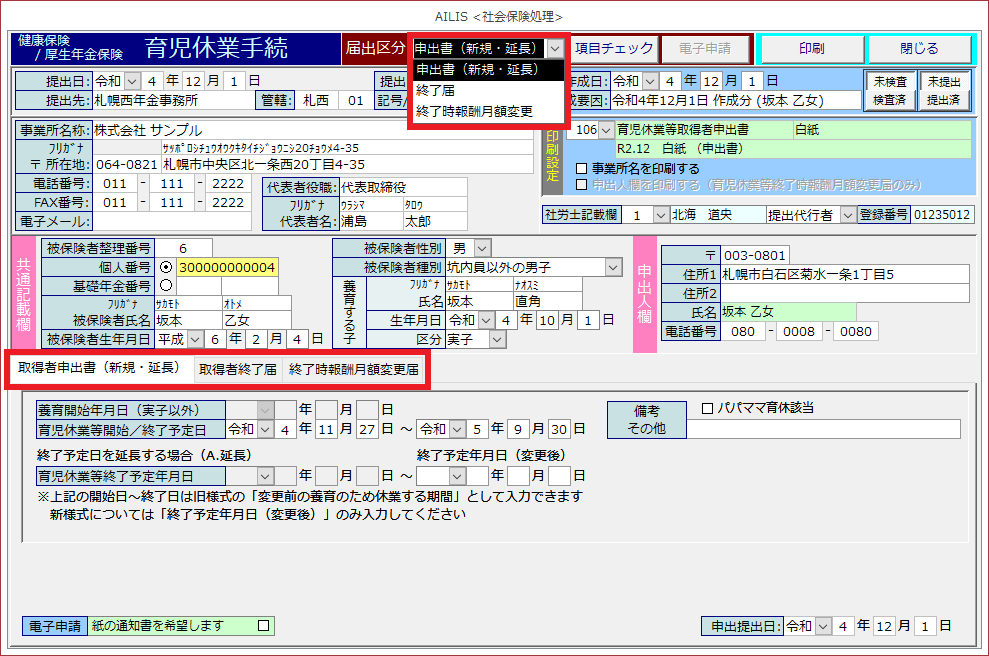989x656 pixels.
Task: Expand the 被保険者種別 dropdown
Action: point(612,267)
